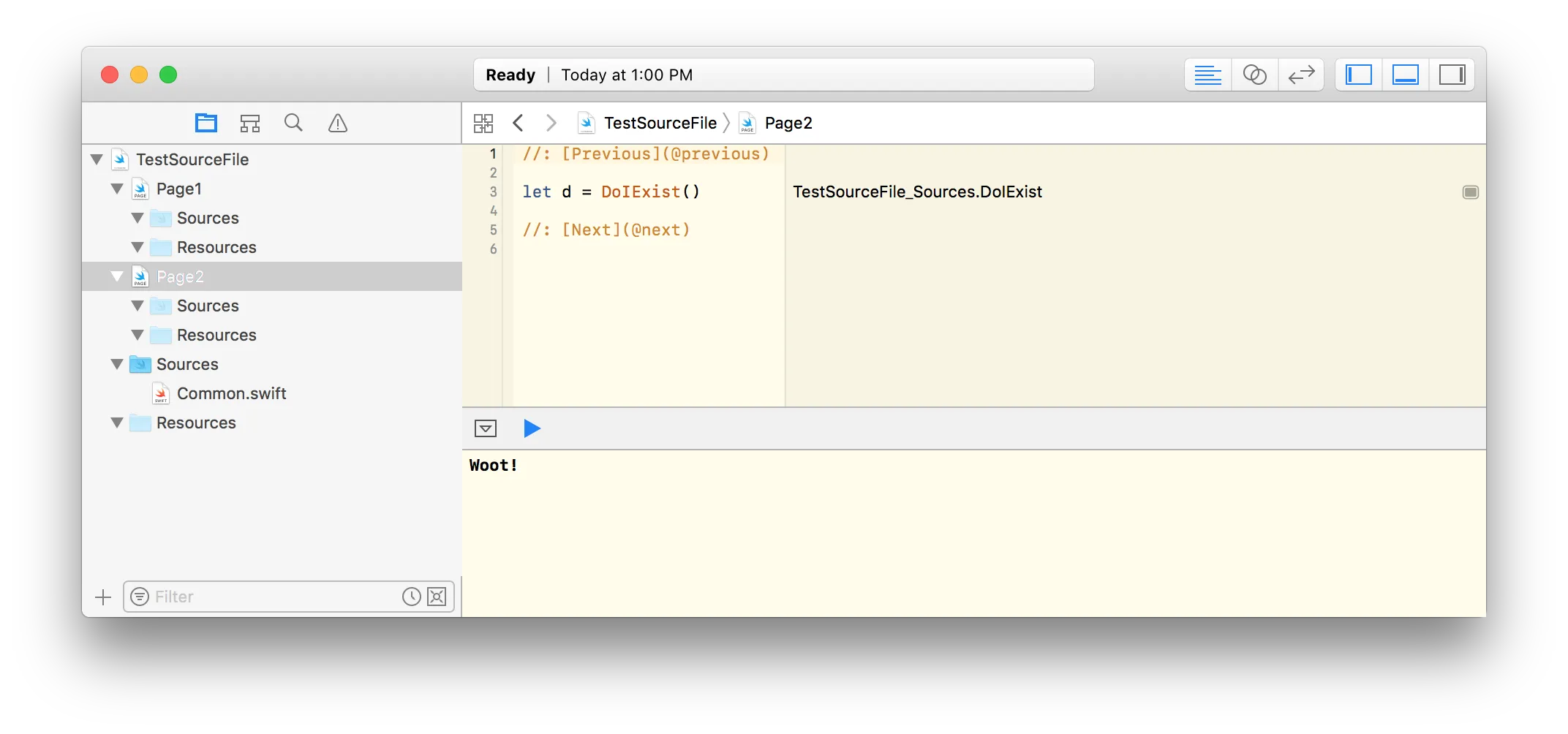Select Common.swift in the navigator

click(x=231, y=393)
